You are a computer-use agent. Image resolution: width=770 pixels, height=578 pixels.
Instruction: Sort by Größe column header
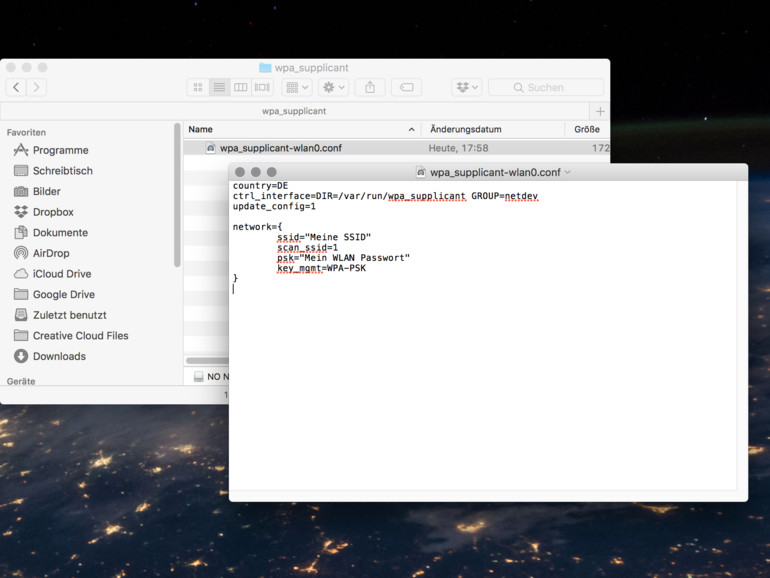587,130
